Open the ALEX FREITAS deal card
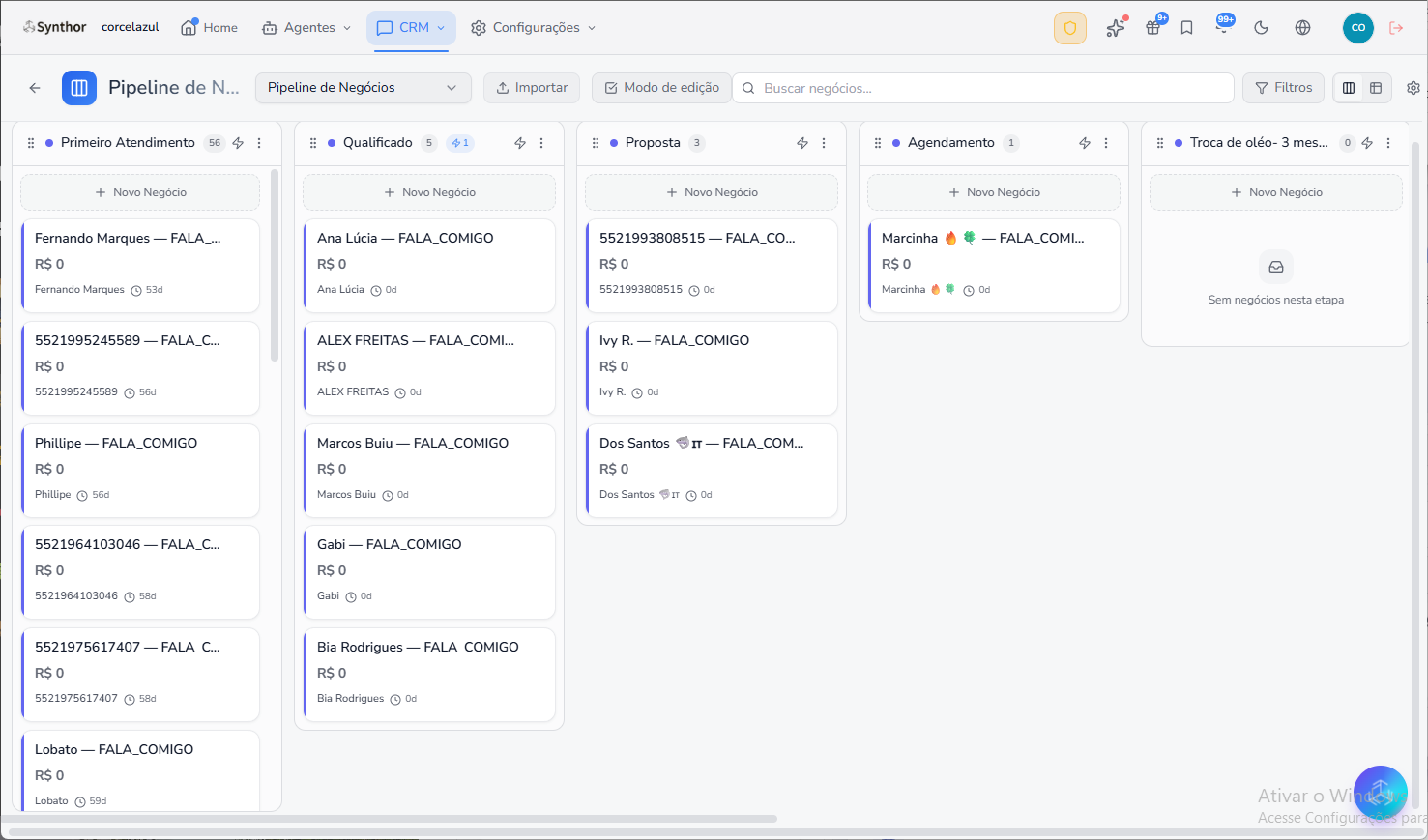This screenshot has height=840, width=1428. 429,368
